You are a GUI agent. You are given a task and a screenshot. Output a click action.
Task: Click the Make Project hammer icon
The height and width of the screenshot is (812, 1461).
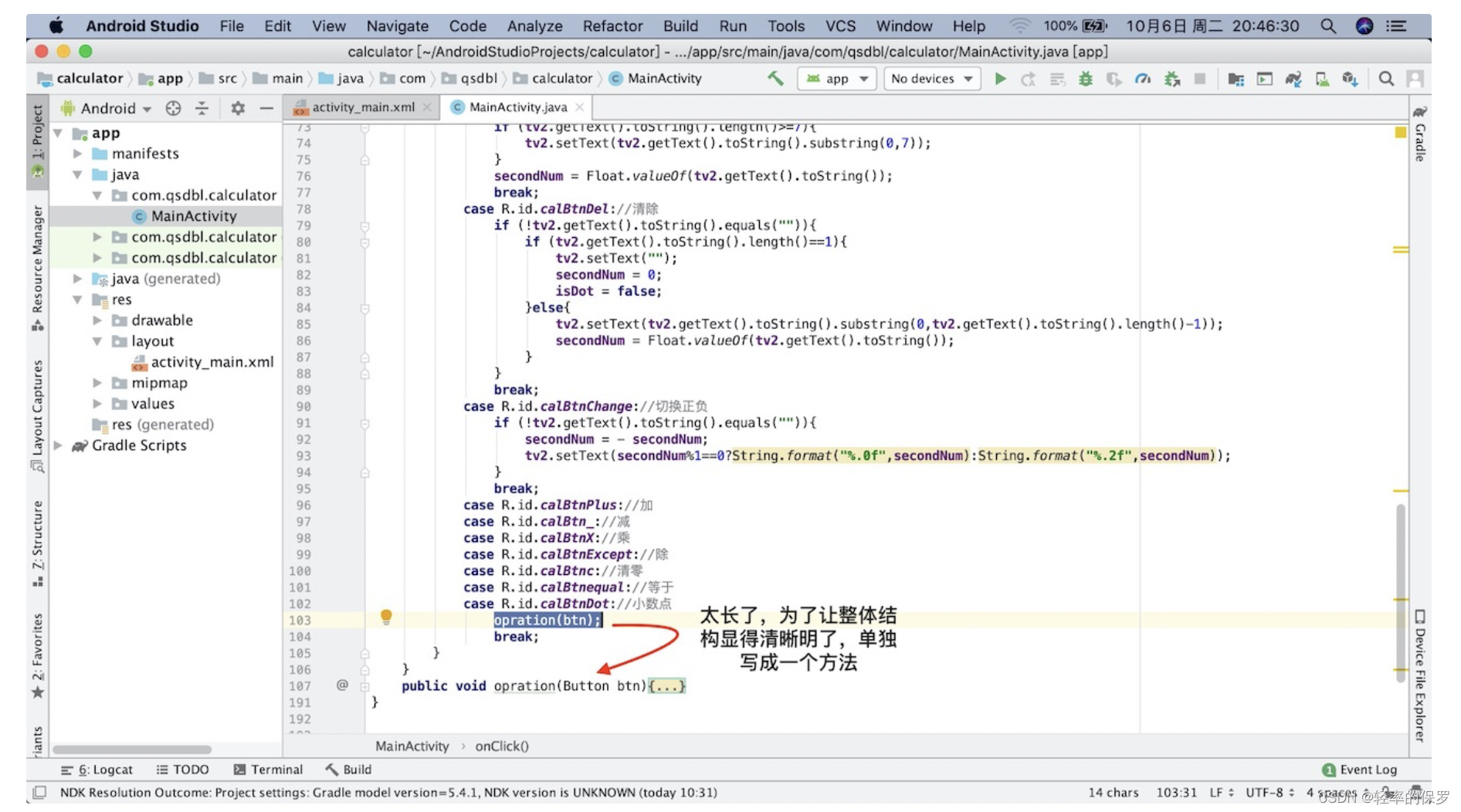click(x=775, y=78)
